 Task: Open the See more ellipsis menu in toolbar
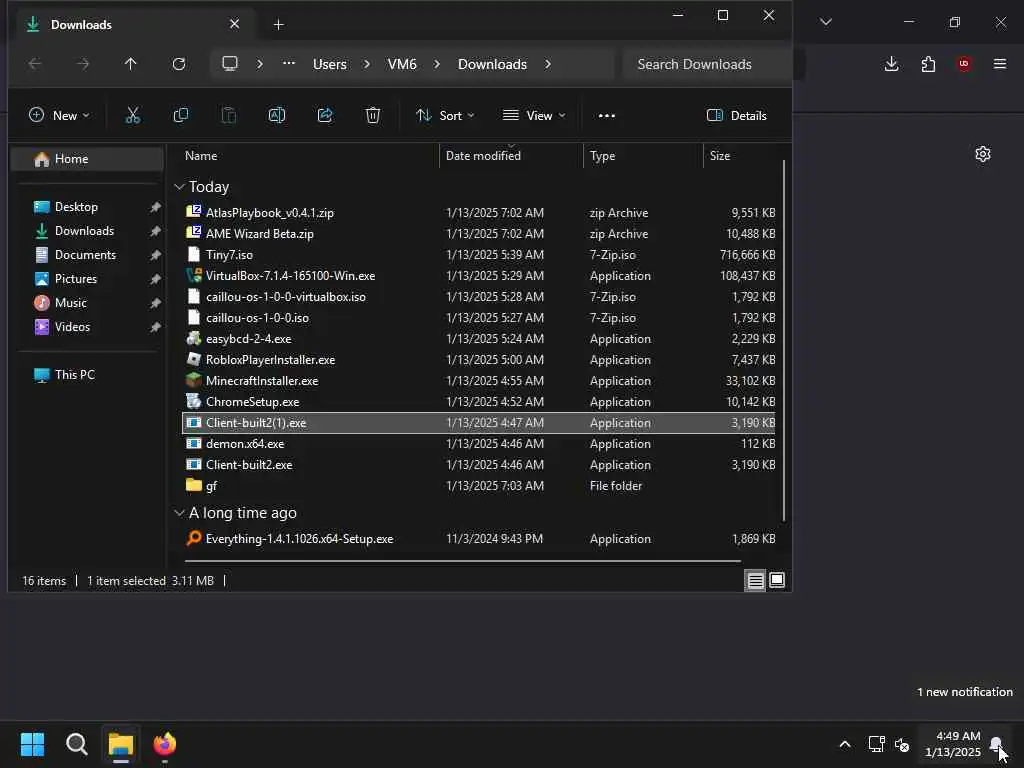point(607,116)
